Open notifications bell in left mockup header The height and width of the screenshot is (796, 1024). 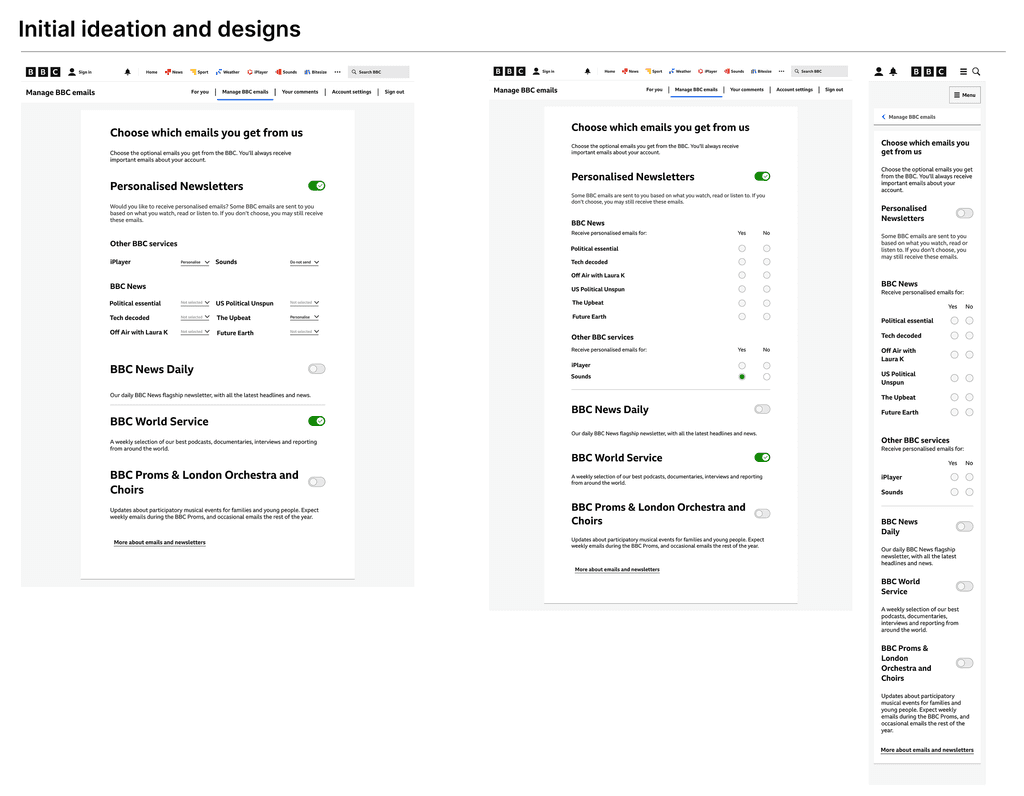128,72
